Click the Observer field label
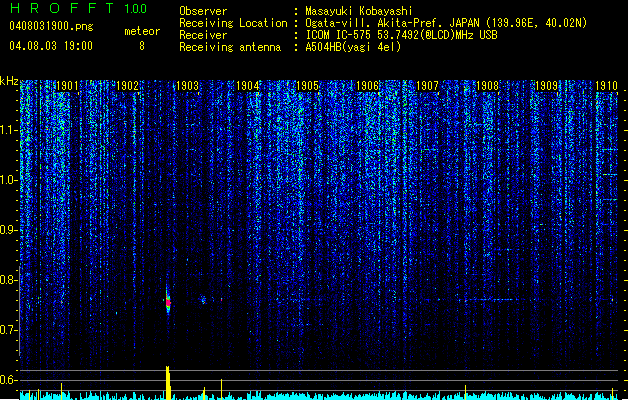The image size is (629, 400). (x=203, y=11)
